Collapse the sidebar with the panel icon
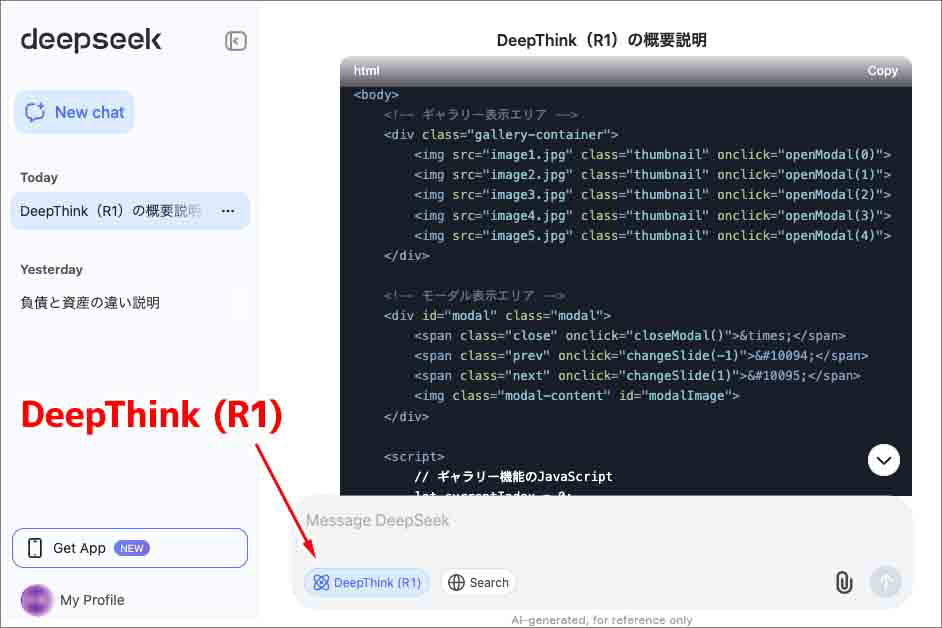This screenshot has height=628, width=942. (236, 41)
